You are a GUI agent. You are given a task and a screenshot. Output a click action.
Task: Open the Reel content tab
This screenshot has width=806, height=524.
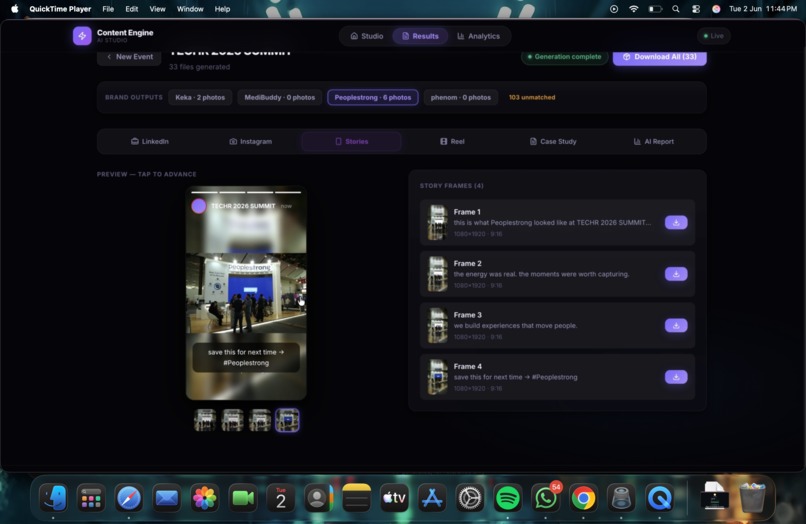[452, 141]
